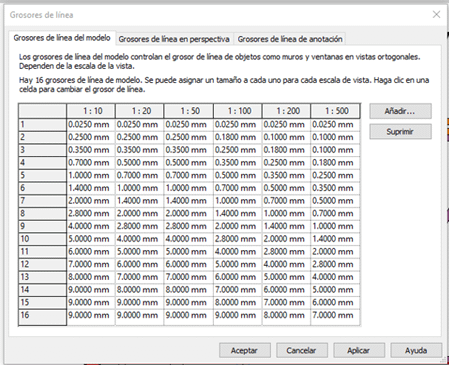Select row header 16
The width and height of the screenshot is (449, 365).
coord(42,317)
